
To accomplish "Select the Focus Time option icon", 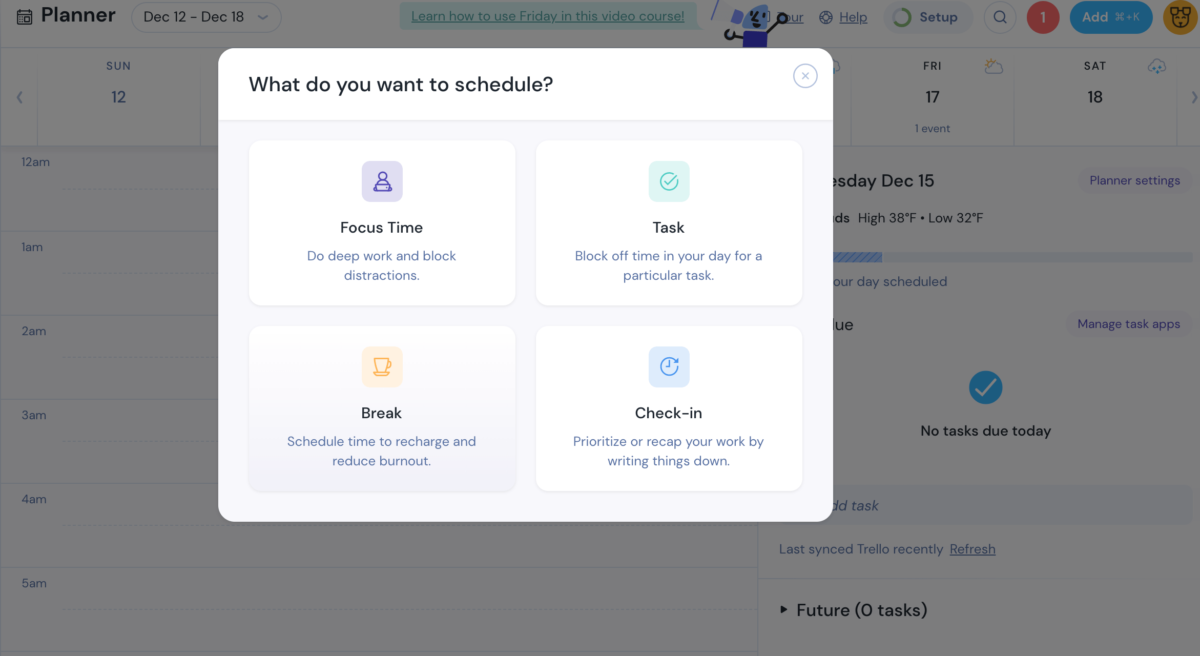I will coord(381,181).
